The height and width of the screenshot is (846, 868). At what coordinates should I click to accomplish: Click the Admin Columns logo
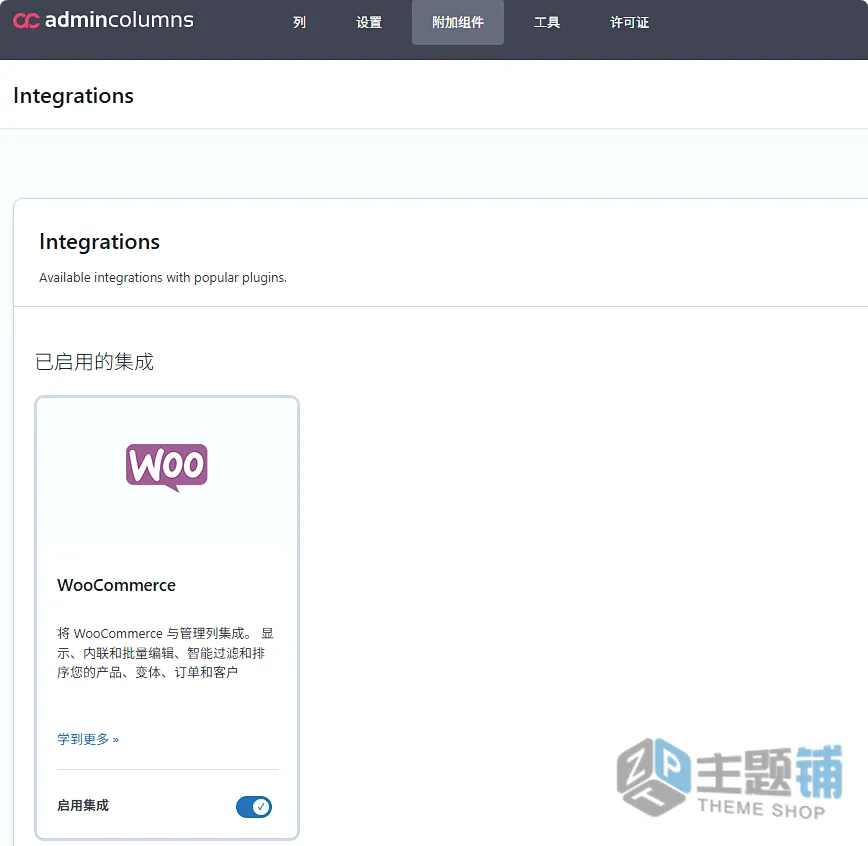pos(104,20)
